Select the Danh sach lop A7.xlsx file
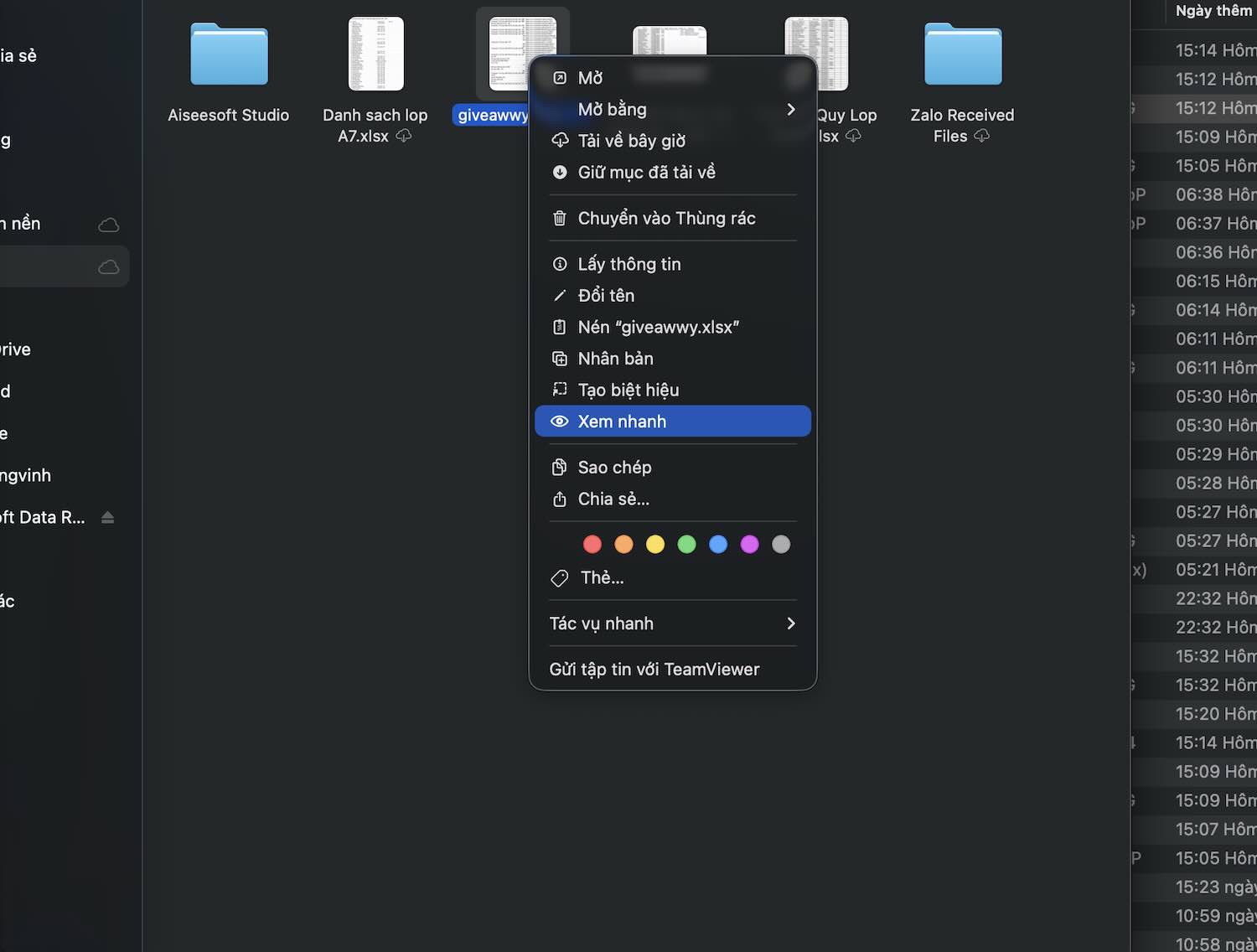This screenshot has width=1257, height=952. [x=375, y=55]
